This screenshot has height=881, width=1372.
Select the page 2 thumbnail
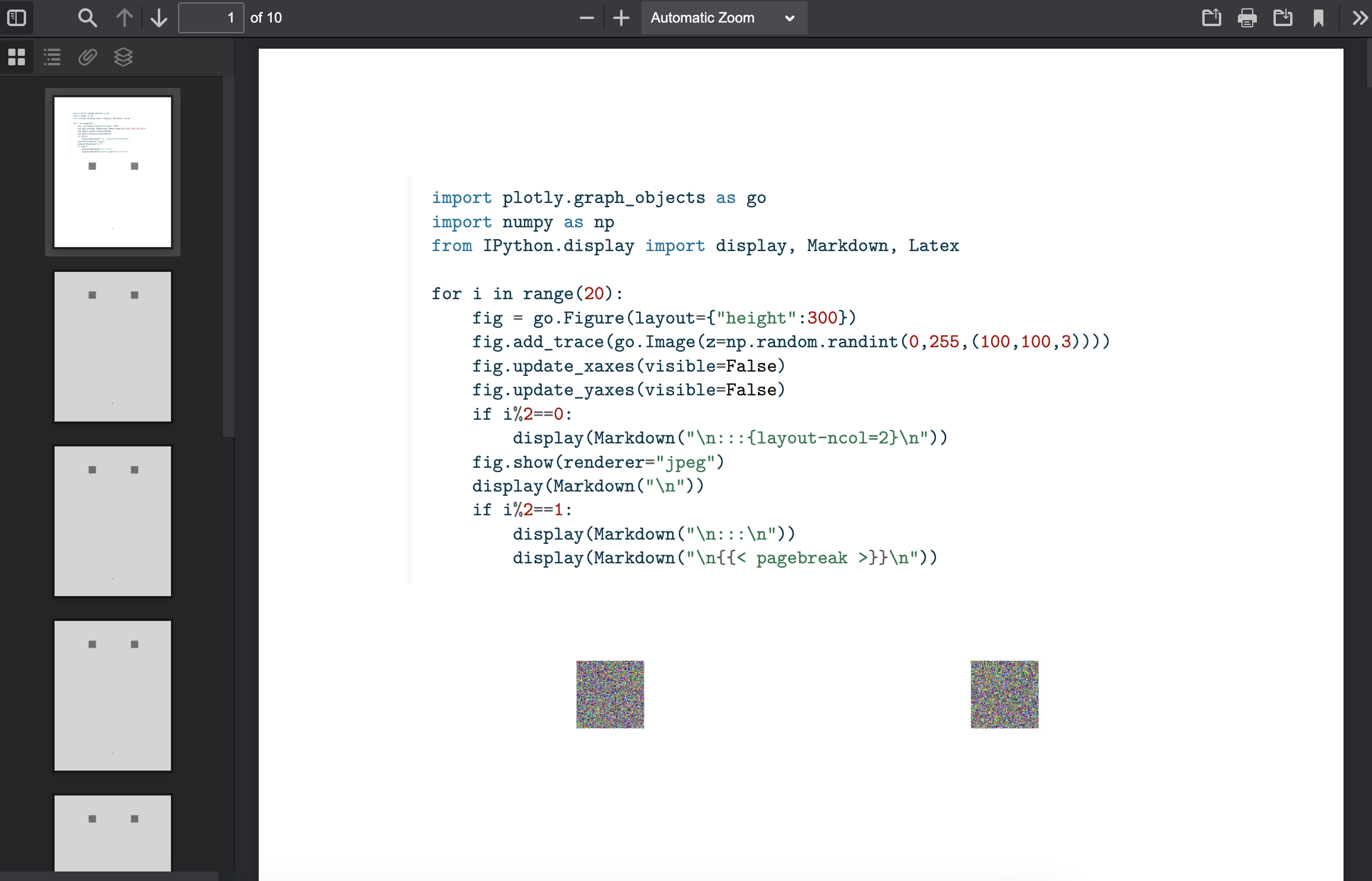[x=113, y=347]
